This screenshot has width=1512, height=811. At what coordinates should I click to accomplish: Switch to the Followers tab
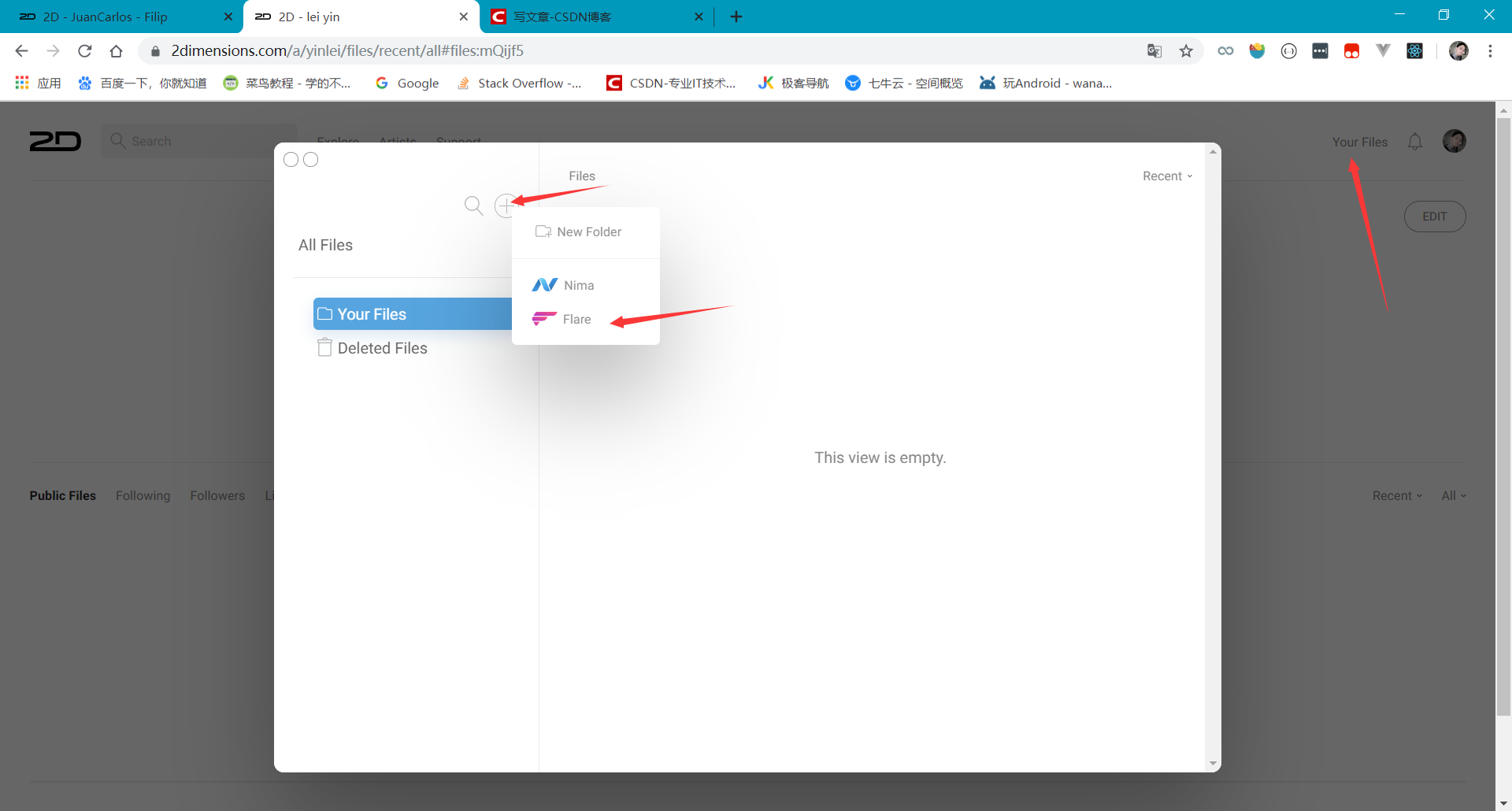217,495
